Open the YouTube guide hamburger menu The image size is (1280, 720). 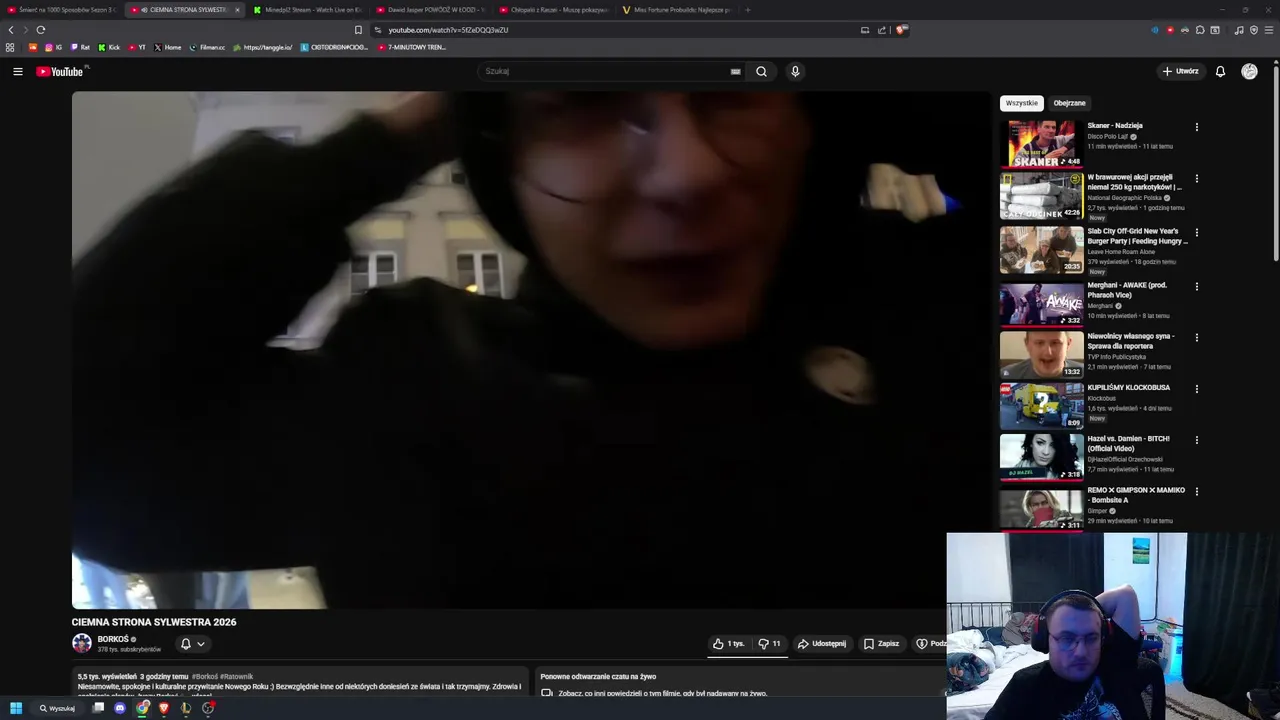(17, 71)
